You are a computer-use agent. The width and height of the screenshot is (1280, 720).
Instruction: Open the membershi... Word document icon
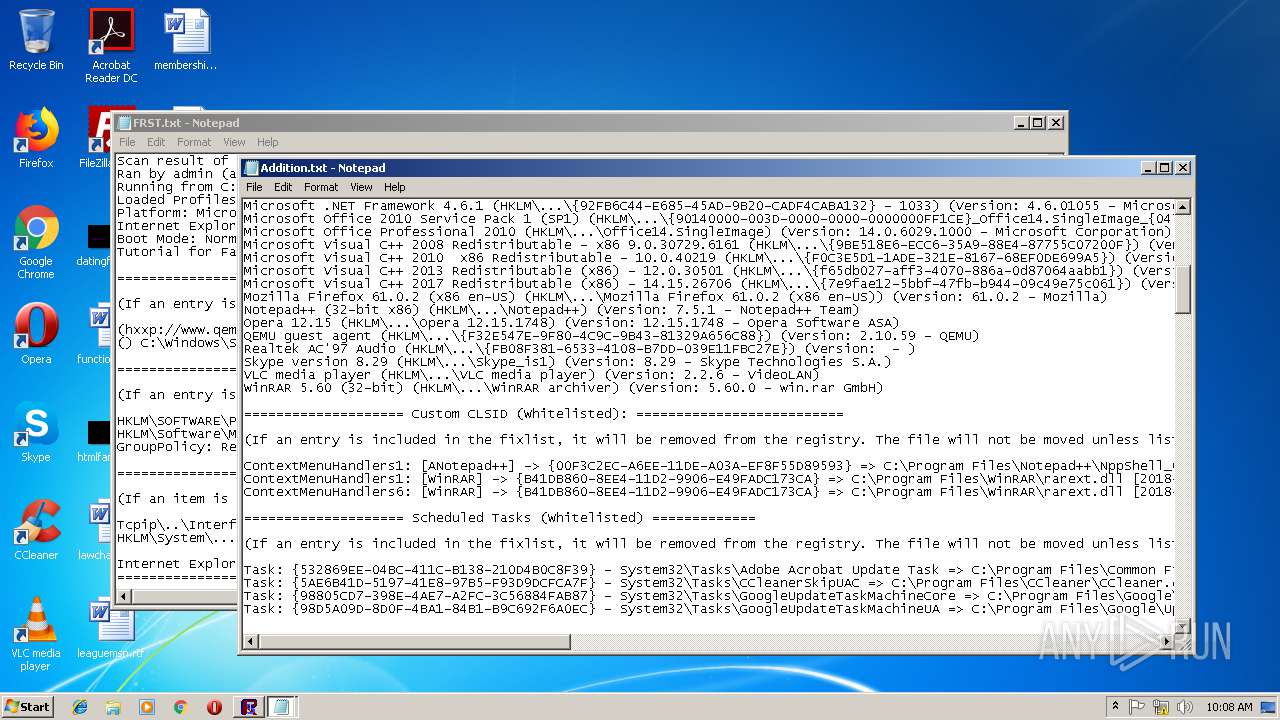point(186,40)
